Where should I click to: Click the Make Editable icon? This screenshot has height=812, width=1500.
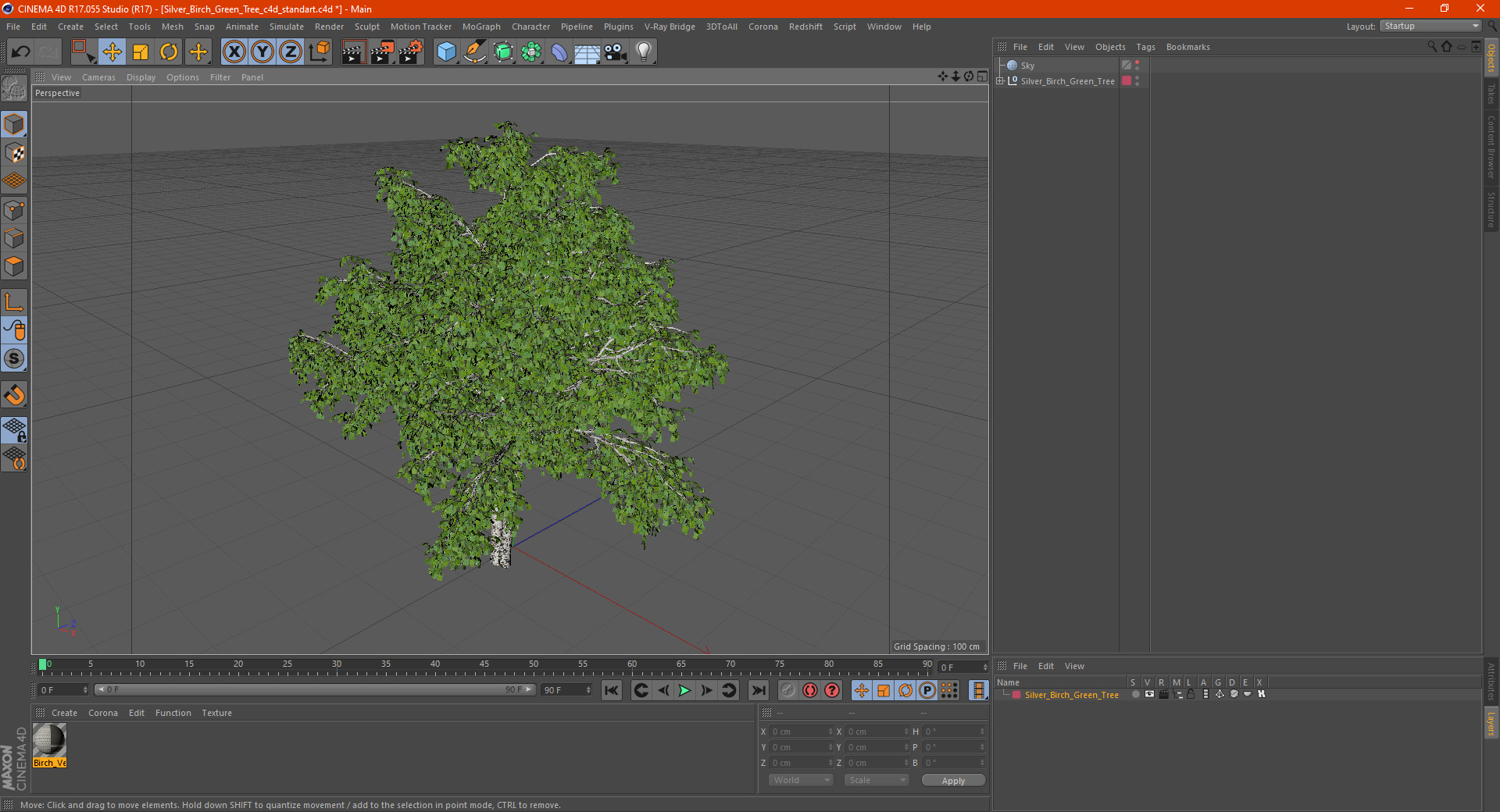coord(14,89)
